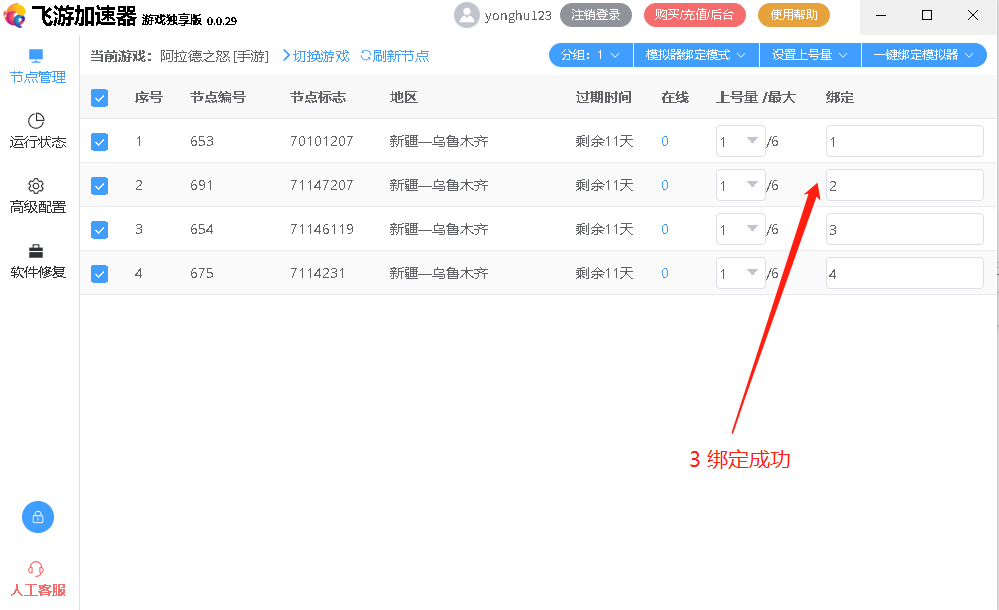
Task: Click node flag 71146119
Action: point(322,229)
